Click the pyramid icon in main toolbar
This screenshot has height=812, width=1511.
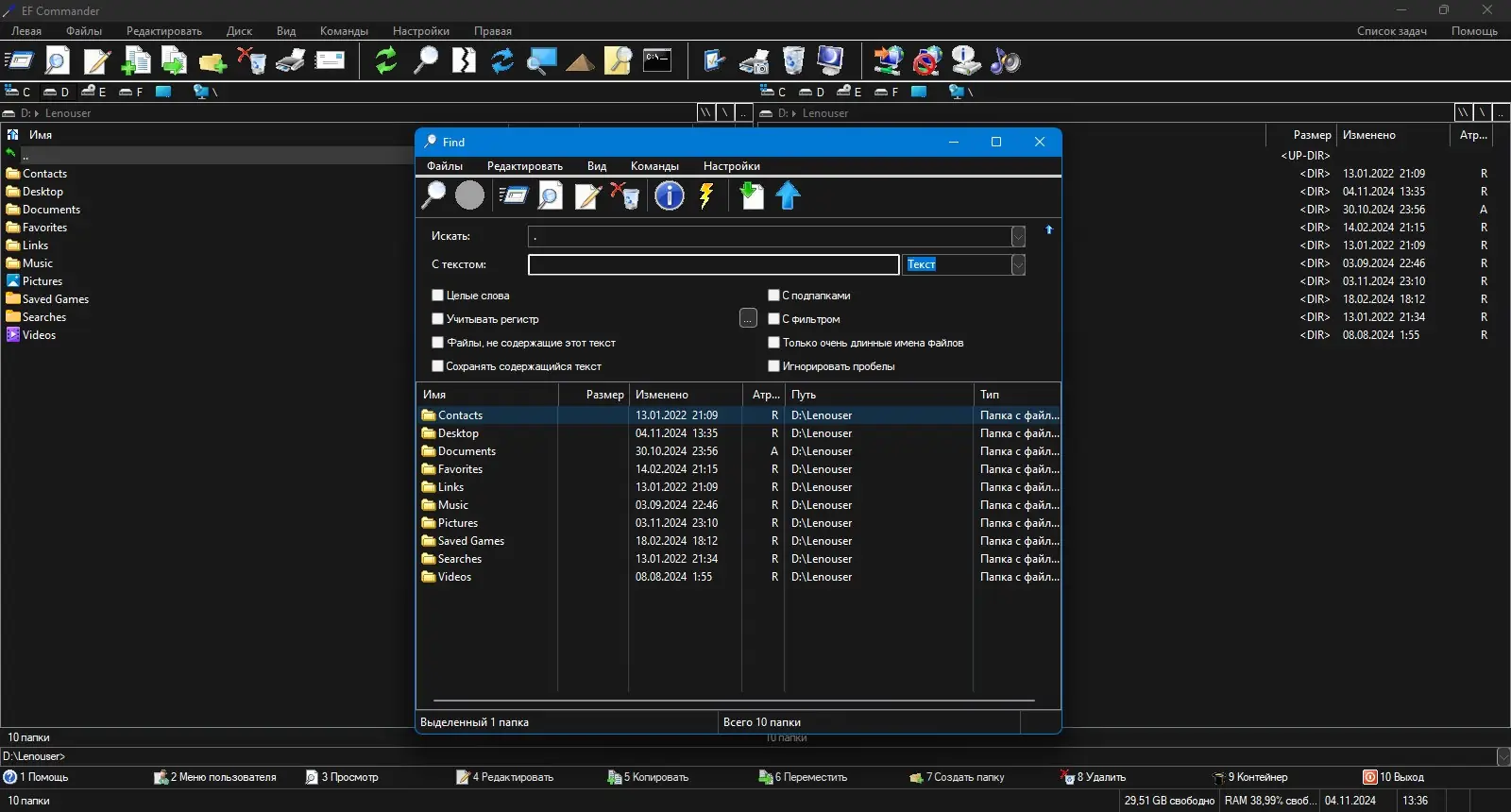click(580, 62)
